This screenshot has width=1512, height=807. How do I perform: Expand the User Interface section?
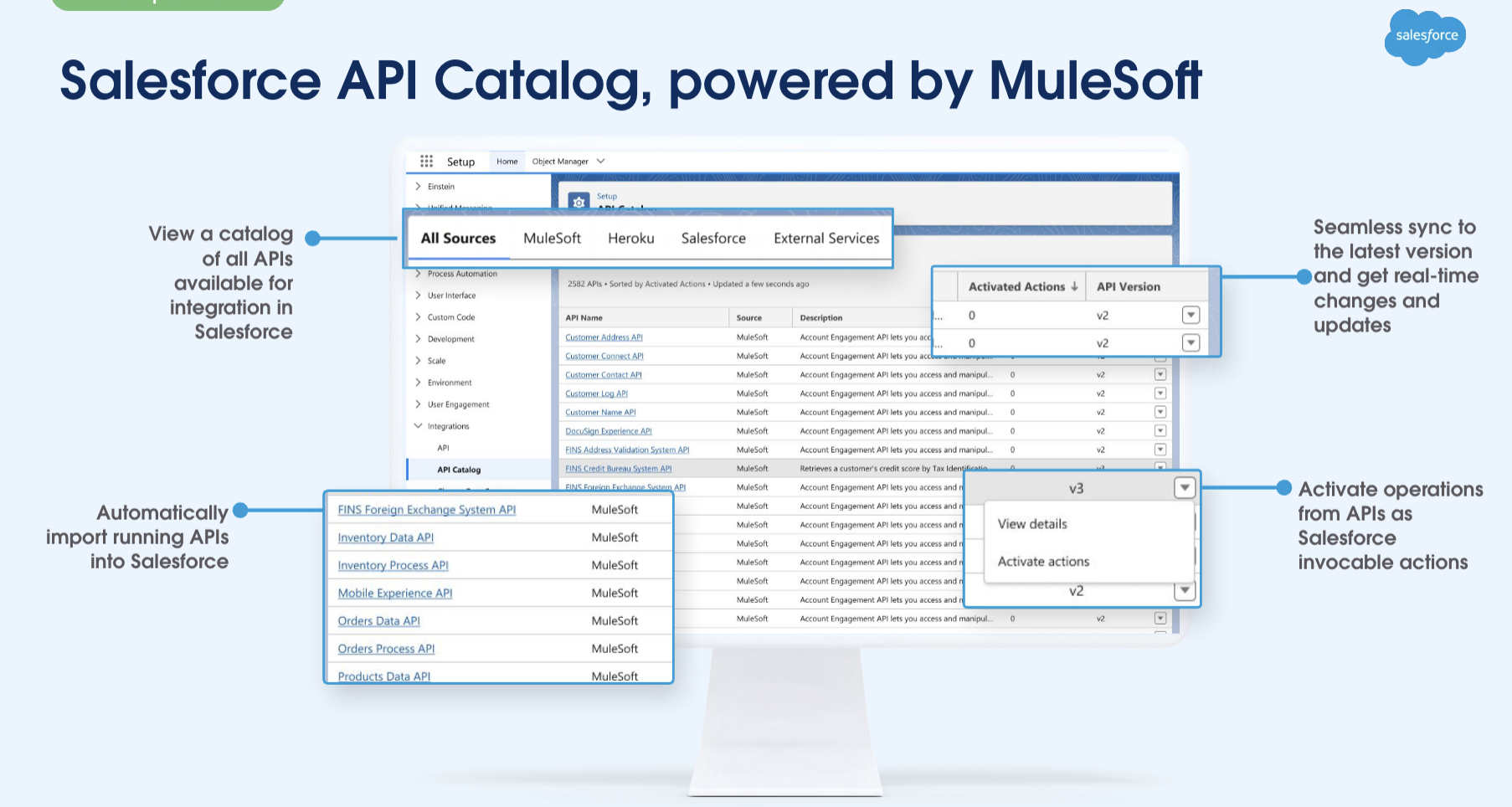418,296
